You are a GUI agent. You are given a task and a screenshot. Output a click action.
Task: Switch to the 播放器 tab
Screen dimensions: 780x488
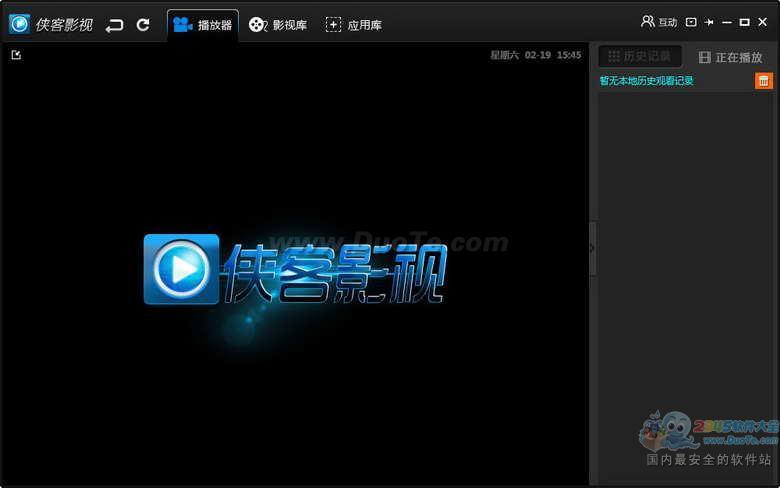(x=203, y=25)
